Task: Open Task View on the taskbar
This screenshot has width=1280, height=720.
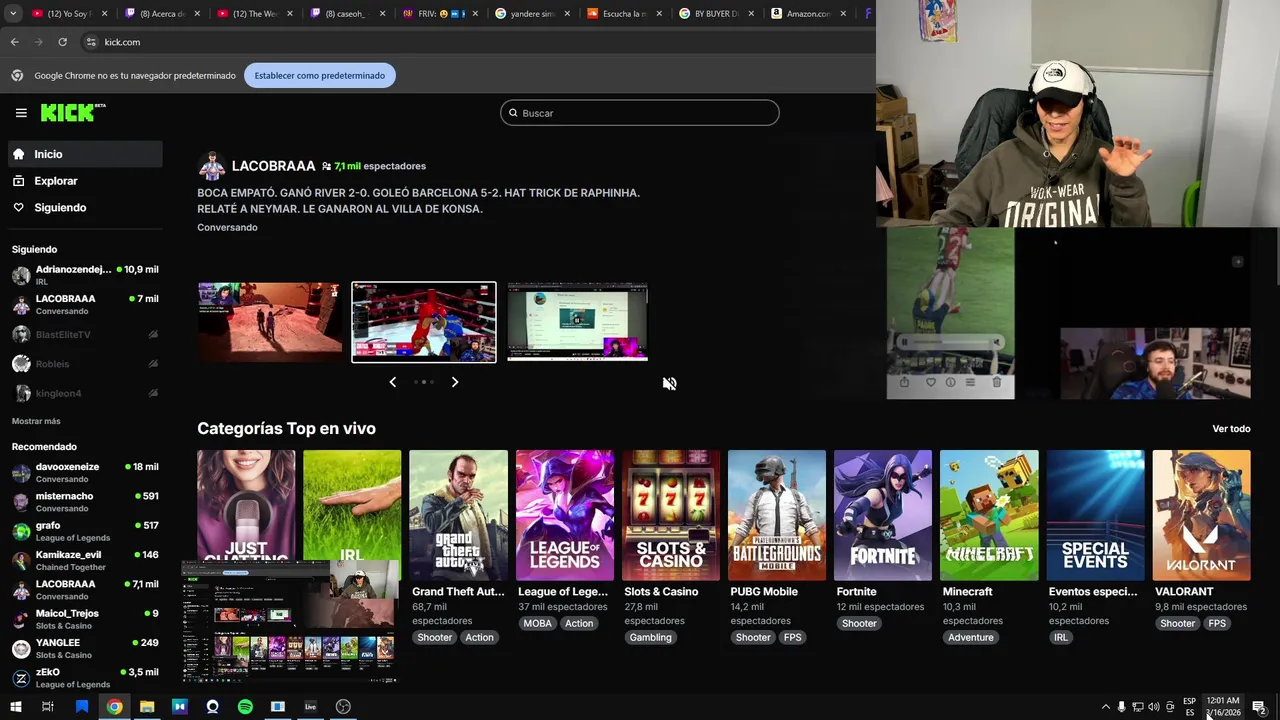Action: point(47,707)
